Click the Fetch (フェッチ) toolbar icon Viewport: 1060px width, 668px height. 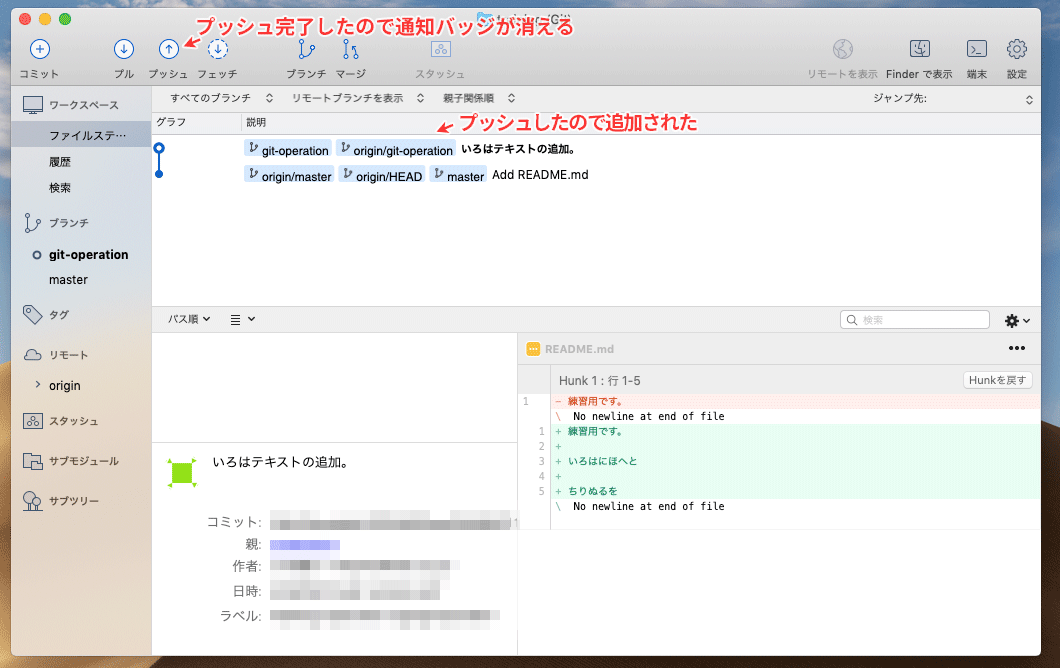click(218, 49)
